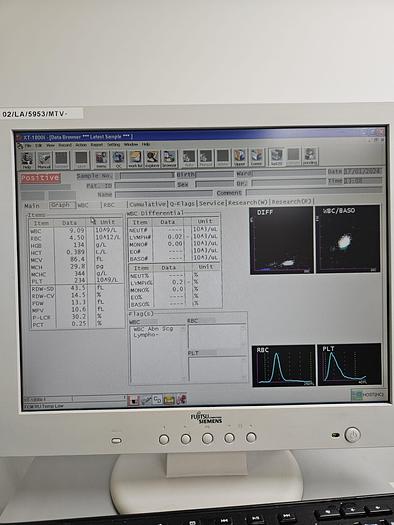Open the Help toolbar icon

pos(26,160)
